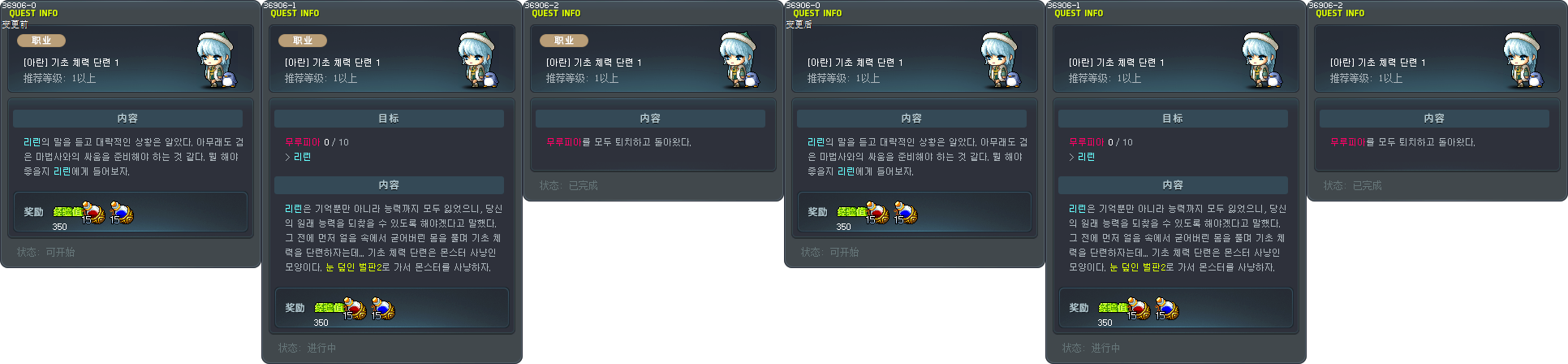The image size is (1568, 364).
Task: Select the 目标 header in the 进行中 panel without 职业 badge
Action: (1173, 119)
